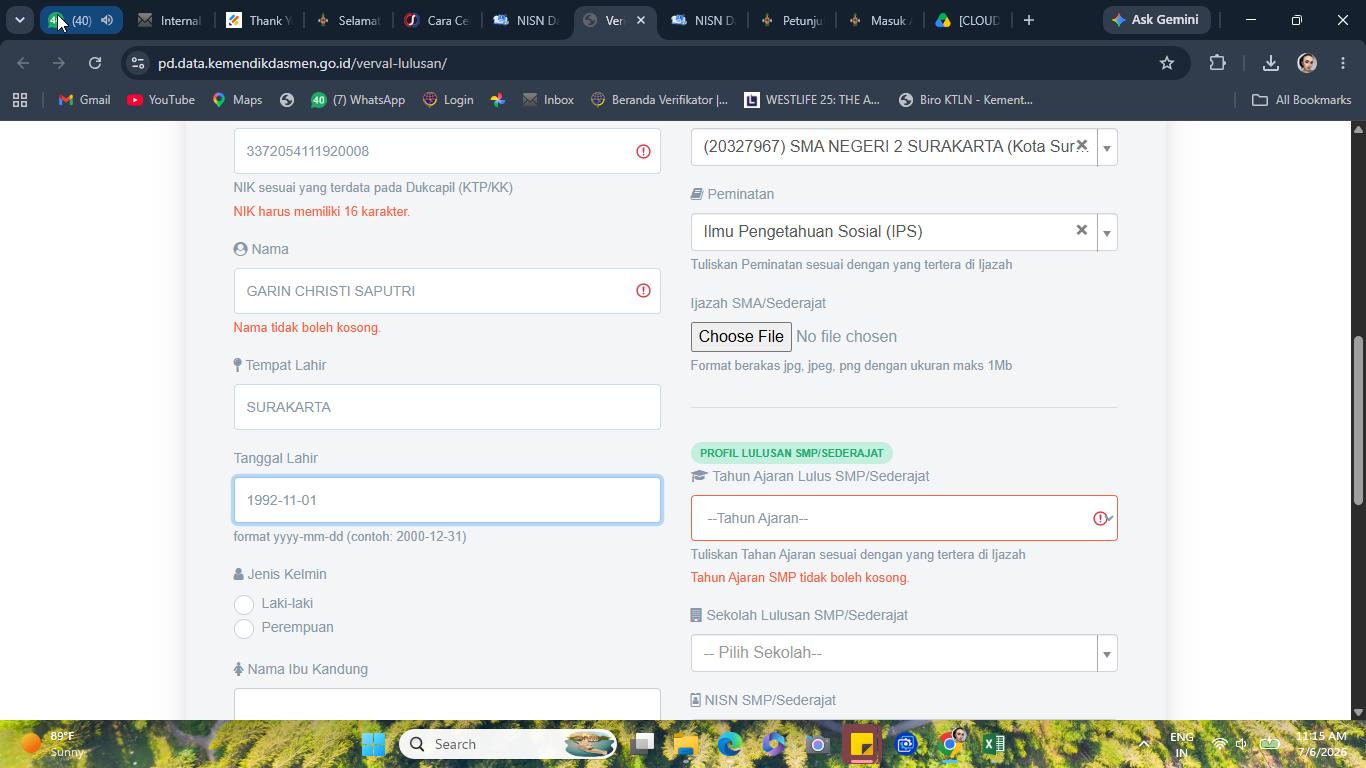Switch to the Petunjuk tab
Image resolution: width=1366 pixels, height=768 pixels.
(x=791, y=20)
